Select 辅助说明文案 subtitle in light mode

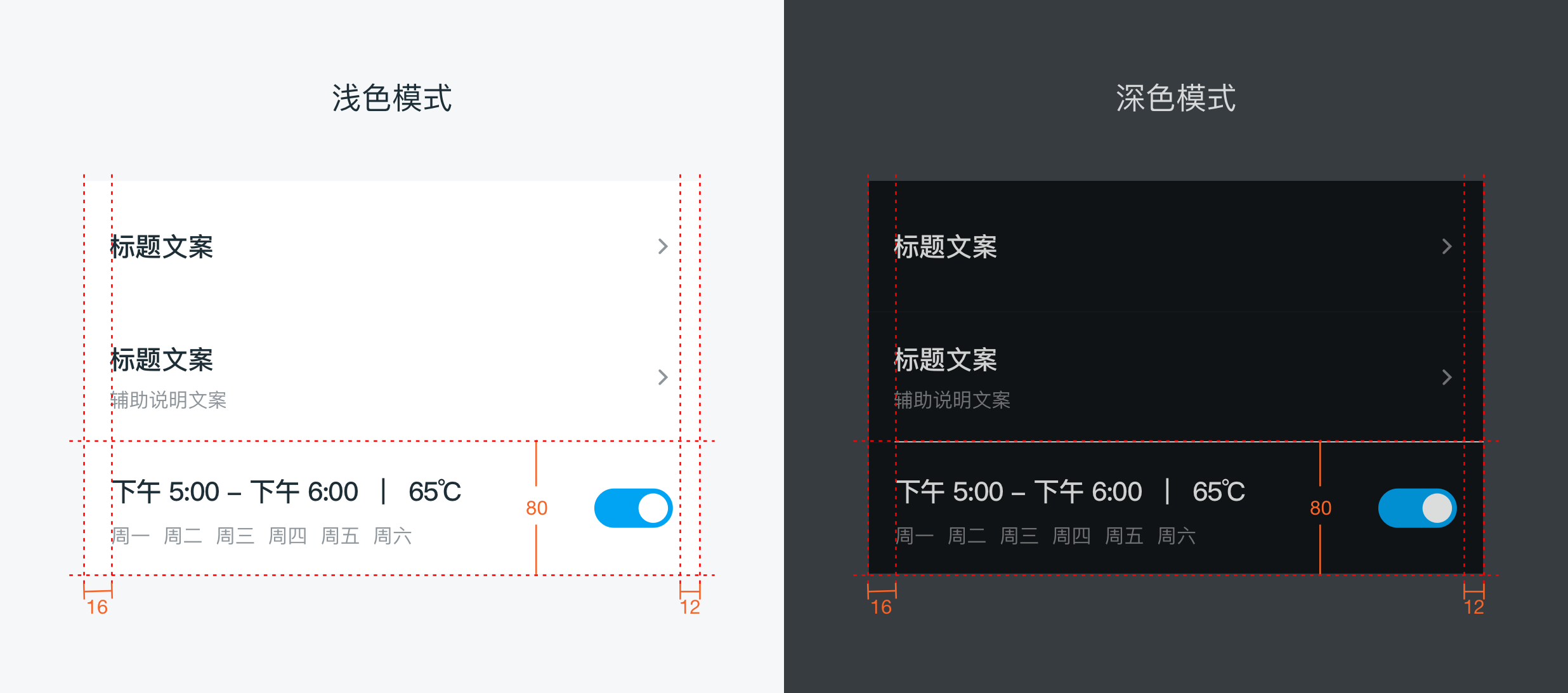pyautogui.click(x=169, y=400)
